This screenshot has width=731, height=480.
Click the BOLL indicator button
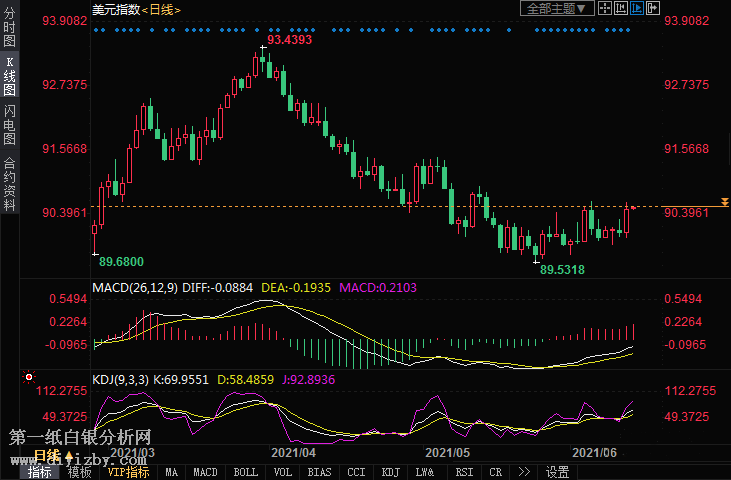coord(244,472)
